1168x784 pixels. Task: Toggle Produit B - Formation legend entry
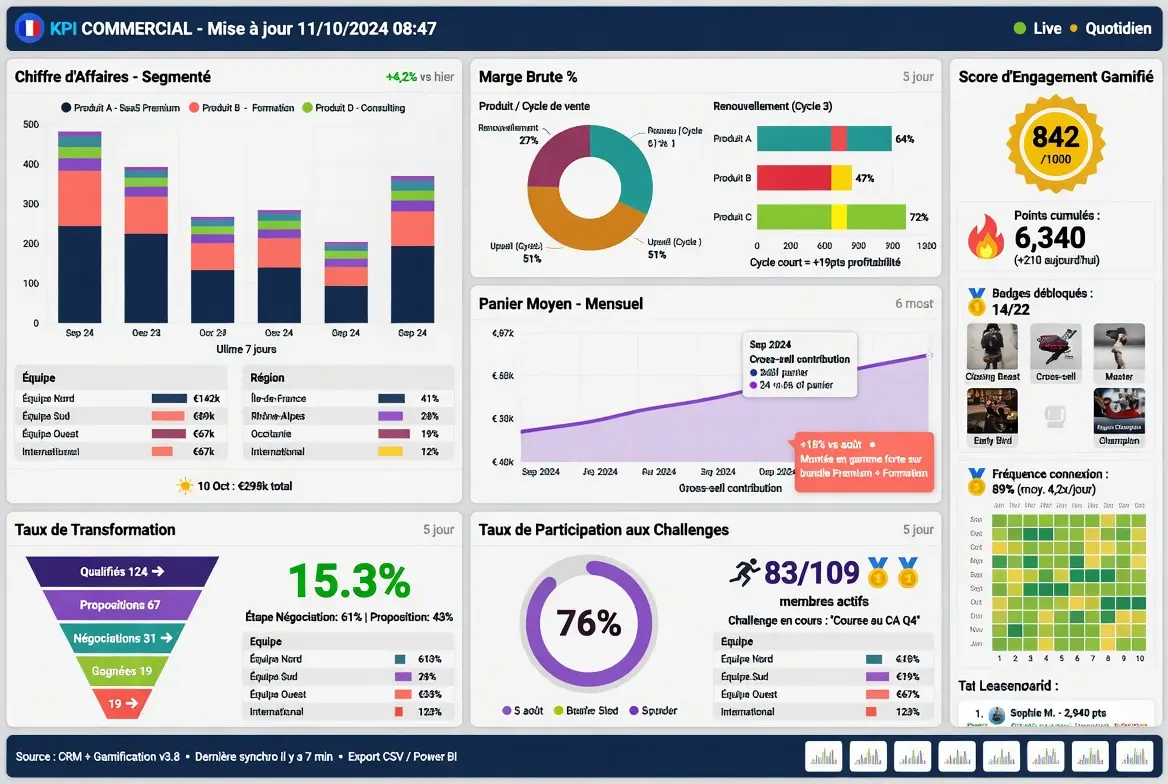(241, 107)
